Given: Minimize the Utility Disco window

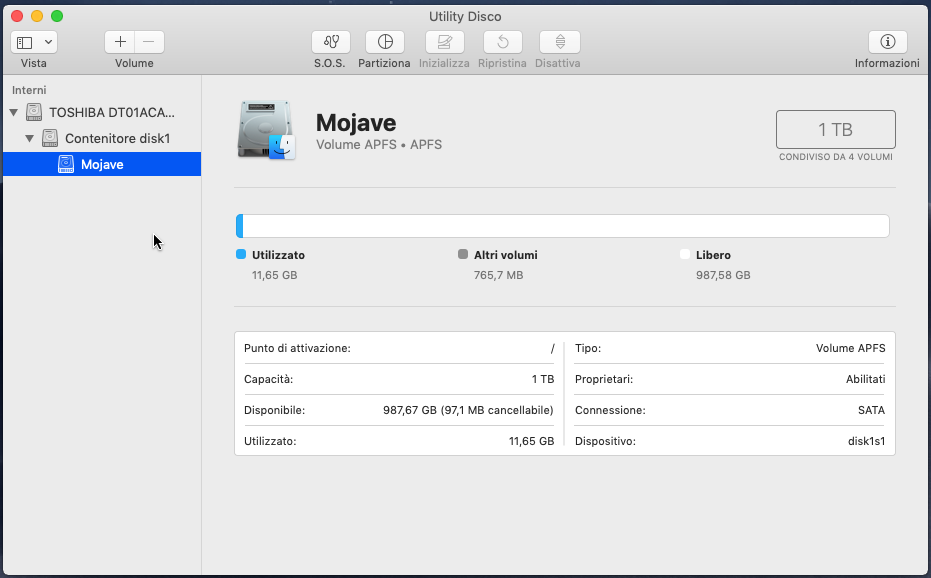Looking at the screenshot, I should click(x=37, y=16).
